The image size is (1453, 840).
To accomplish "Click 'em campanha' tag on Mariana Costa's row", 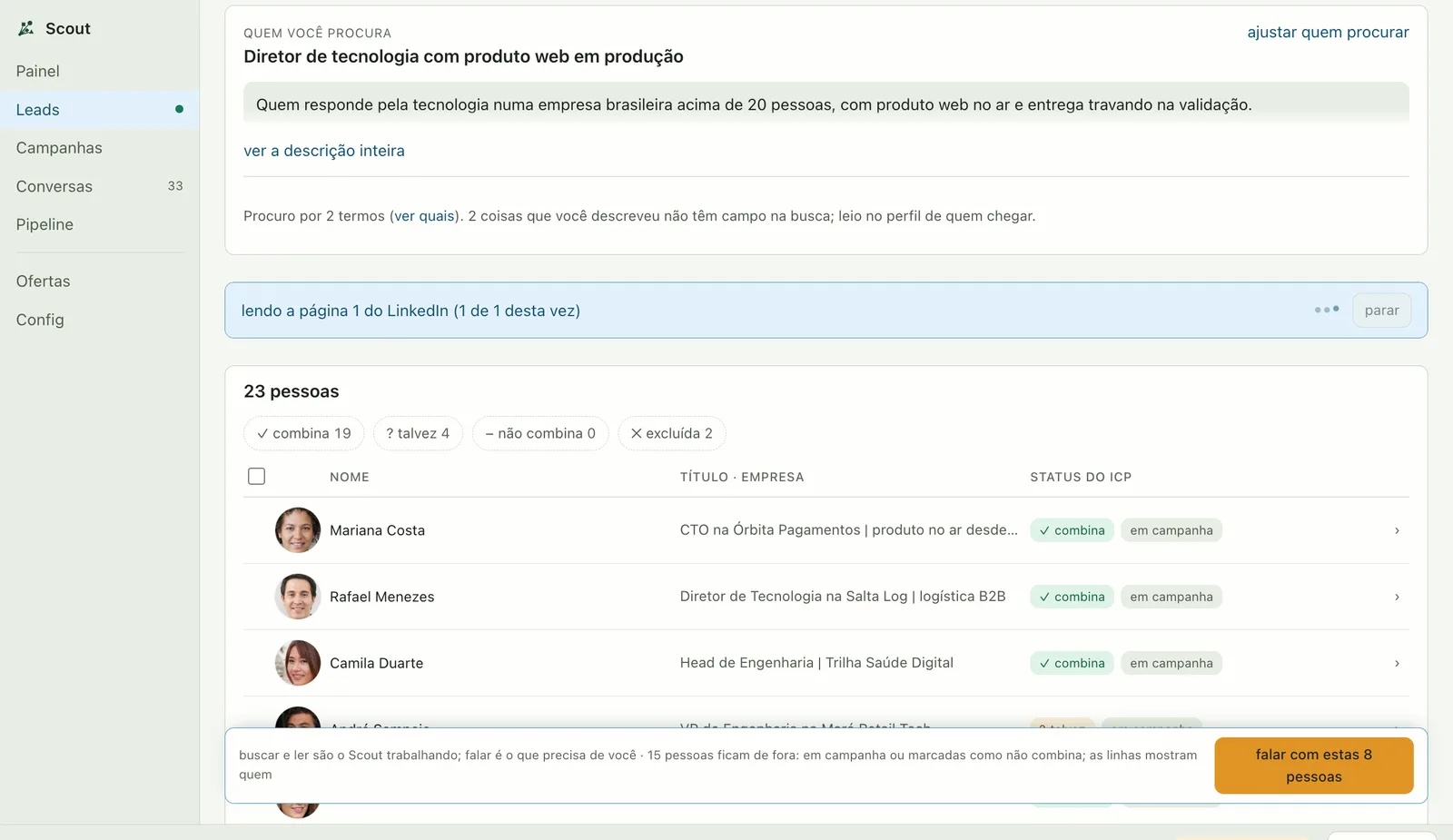I will tap(1171, 530).
